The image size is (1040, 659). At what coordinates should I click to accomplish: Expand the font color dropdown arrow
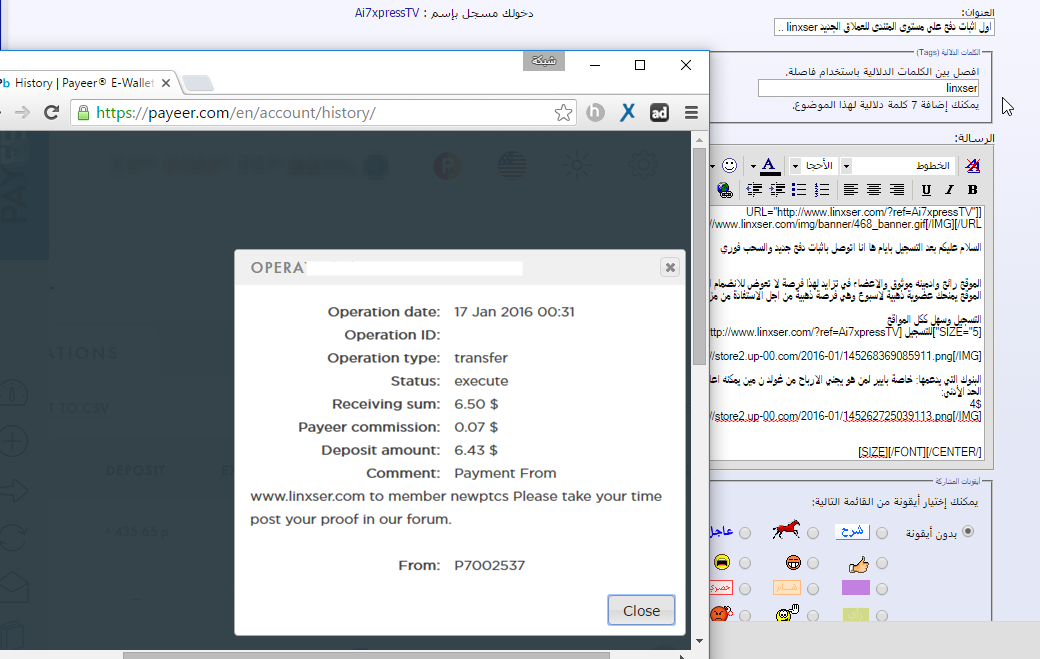753,166
